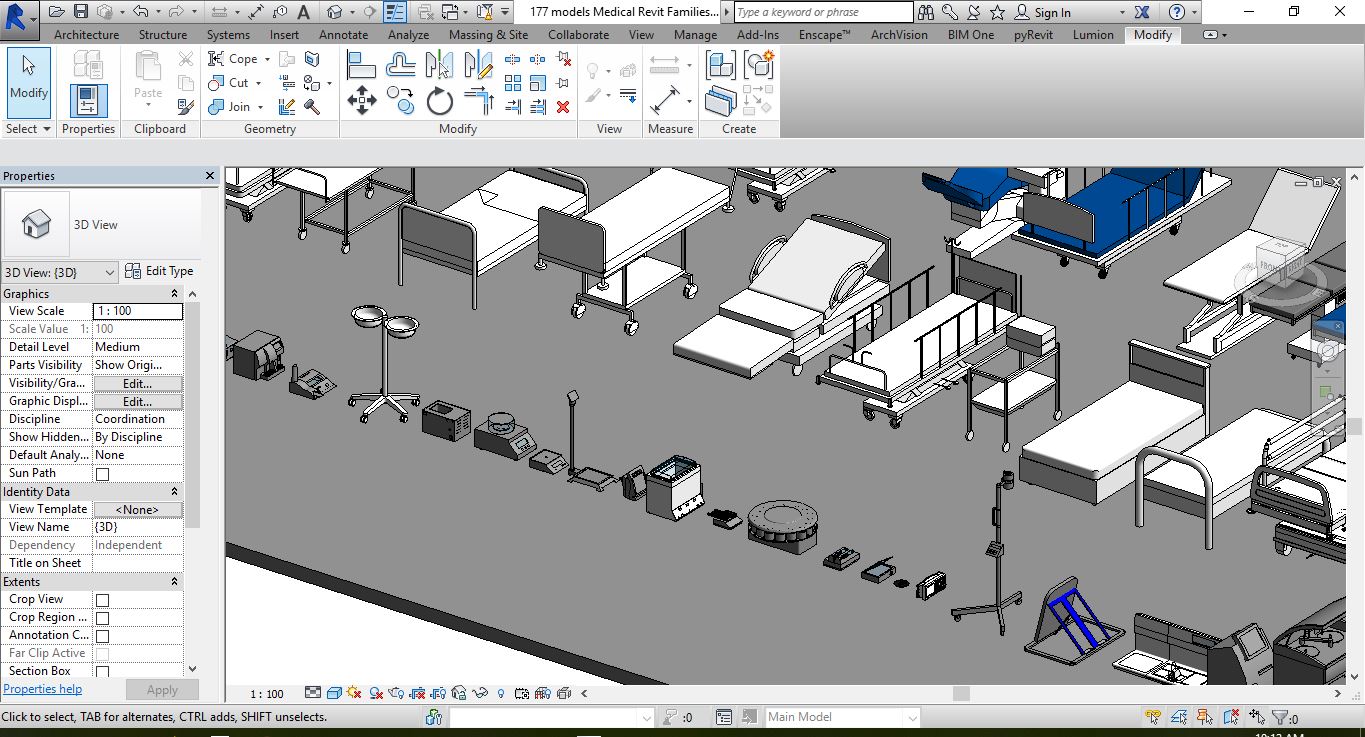Select the Array tool
1365x737 pixels.
(513, 83)
